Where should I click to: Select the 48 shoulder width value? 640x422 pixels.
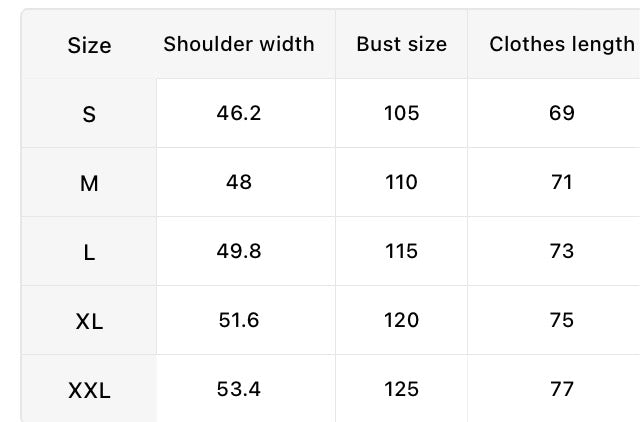click(x=239, y=182)
